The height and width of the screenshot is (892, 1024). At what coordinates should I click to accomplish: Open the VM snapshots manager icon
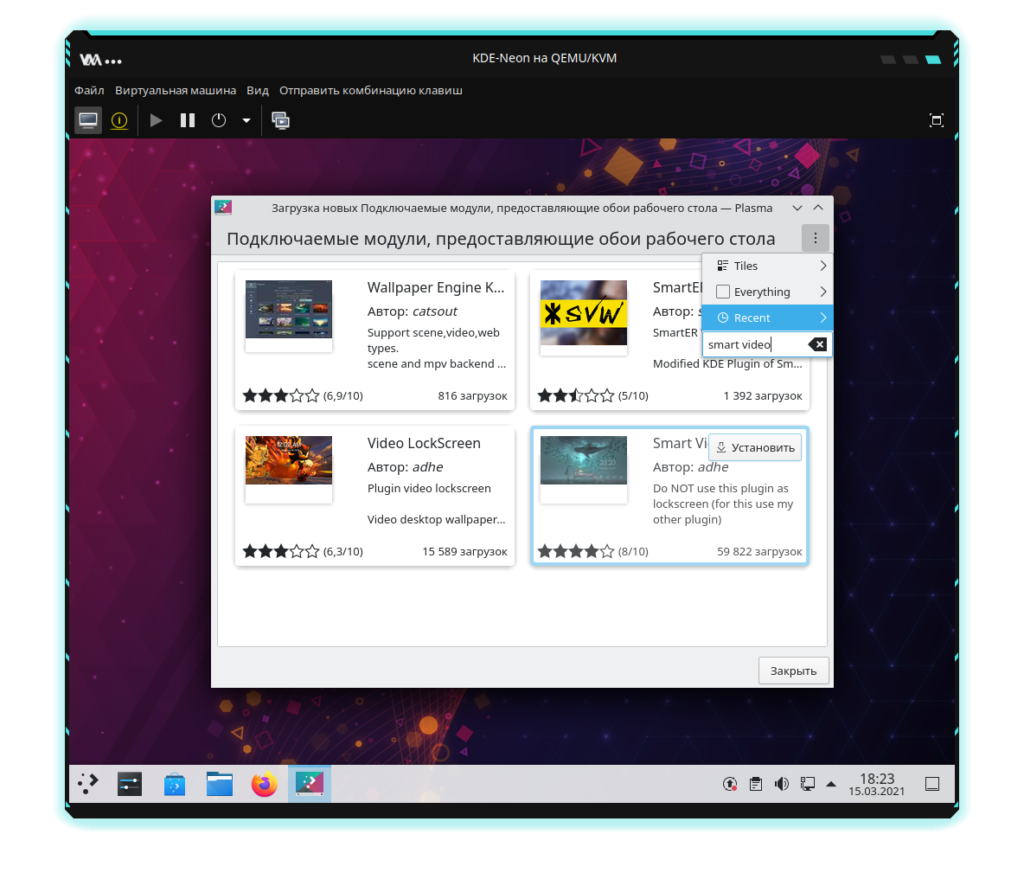point(281,121)
